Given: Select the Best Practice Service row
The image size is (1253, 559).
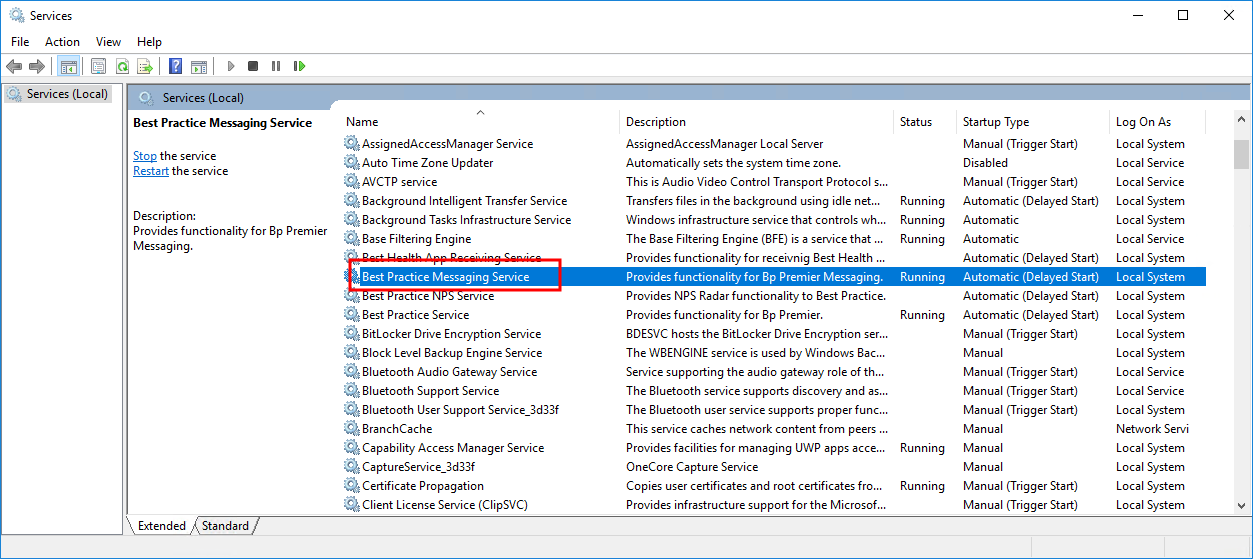Looking at the screenshot, I should point(774,315).
